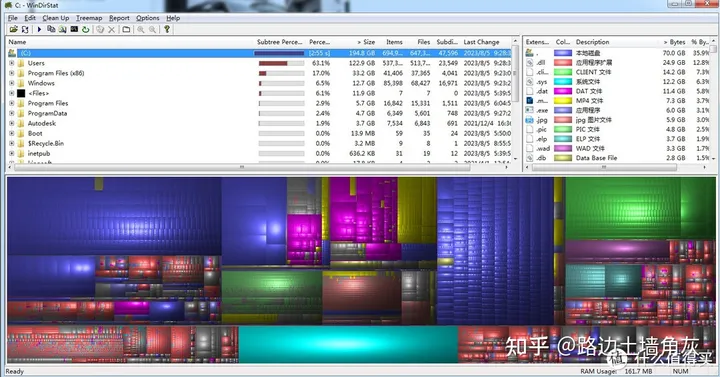Expand the Windows folder tree node
The width and height of the screenshot is (720, 377).
12,83
